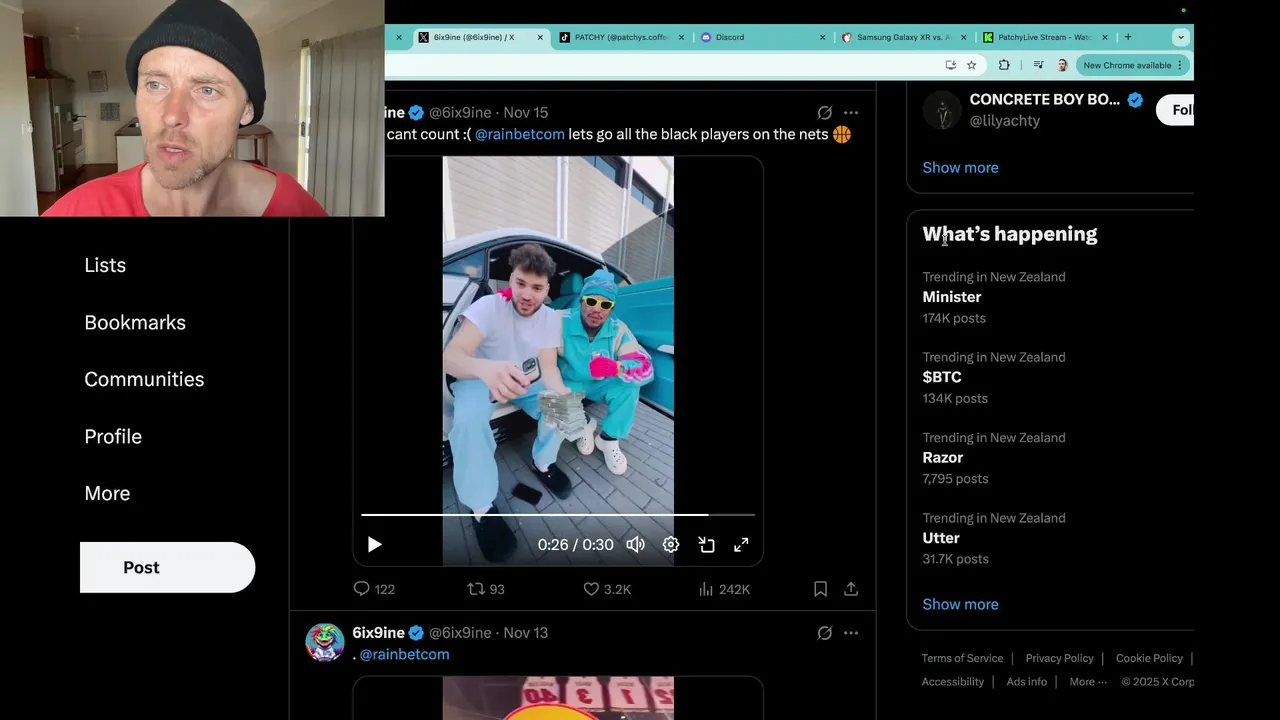Image resolution: width=1280 pixels, height=720 pixels.
Task: Click New Chrome available update button
Action: click(x=1127, y=65)
